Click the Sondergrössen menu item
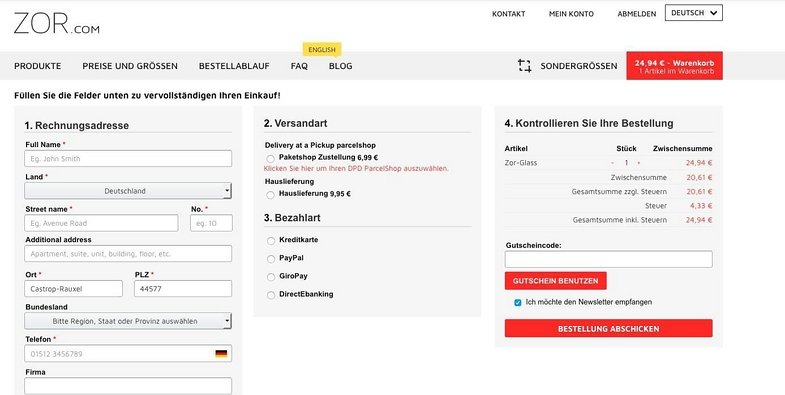This screenshot has height=395, width=785. pyautogui.click(x=579, y=66)
